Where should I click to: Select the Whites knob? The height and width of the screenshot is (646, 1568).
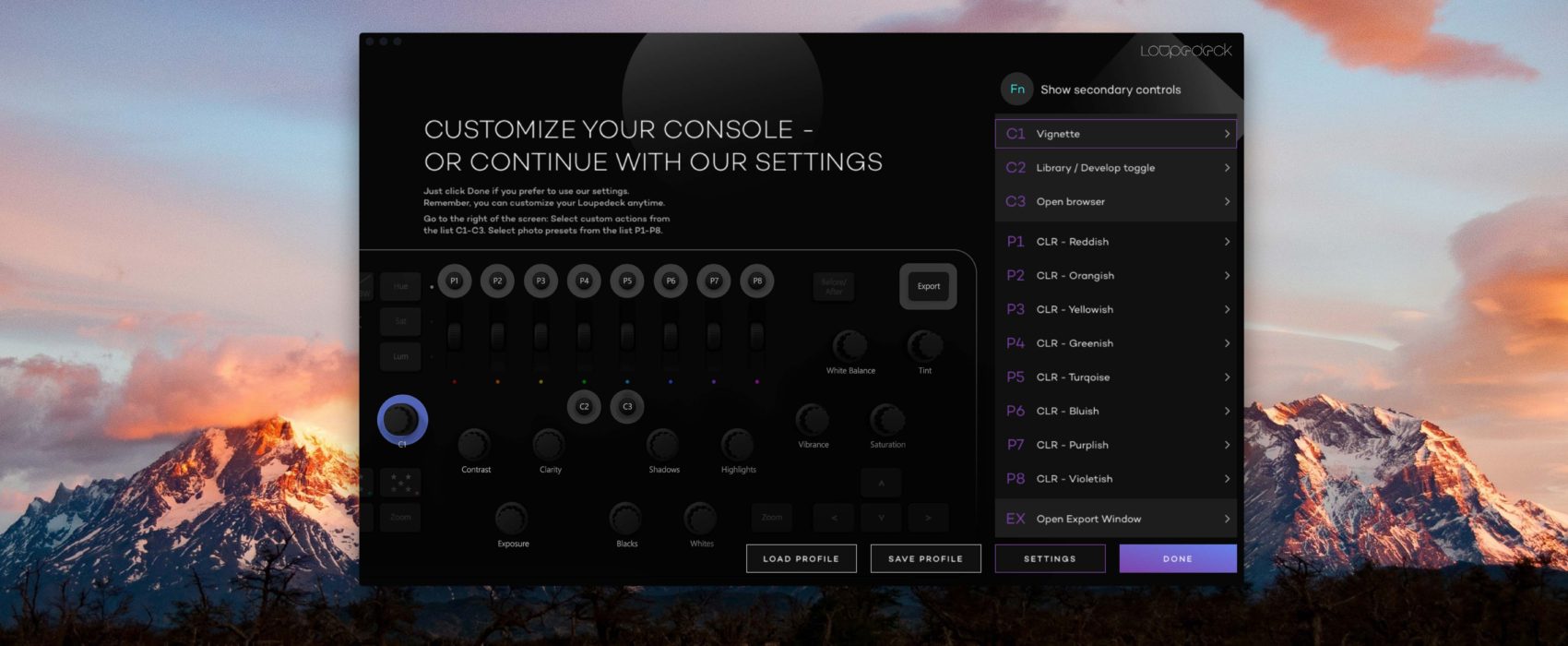click(x=700, y=519)
